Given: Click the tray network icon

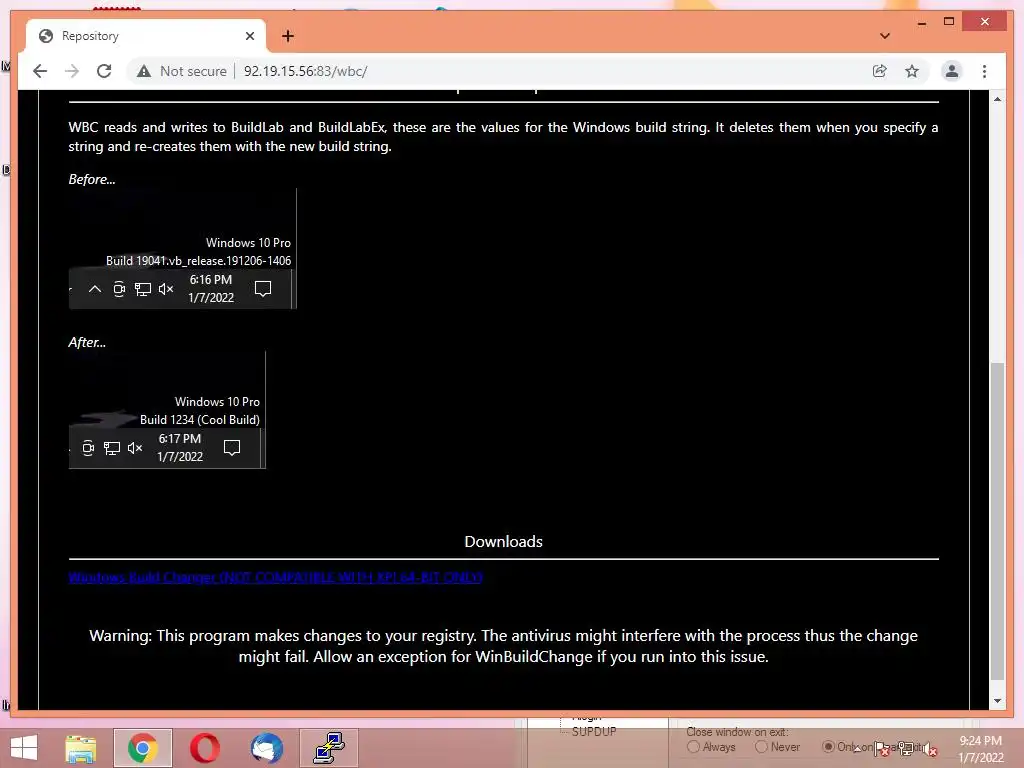Looking at the screenshot, I should [906, 749].
